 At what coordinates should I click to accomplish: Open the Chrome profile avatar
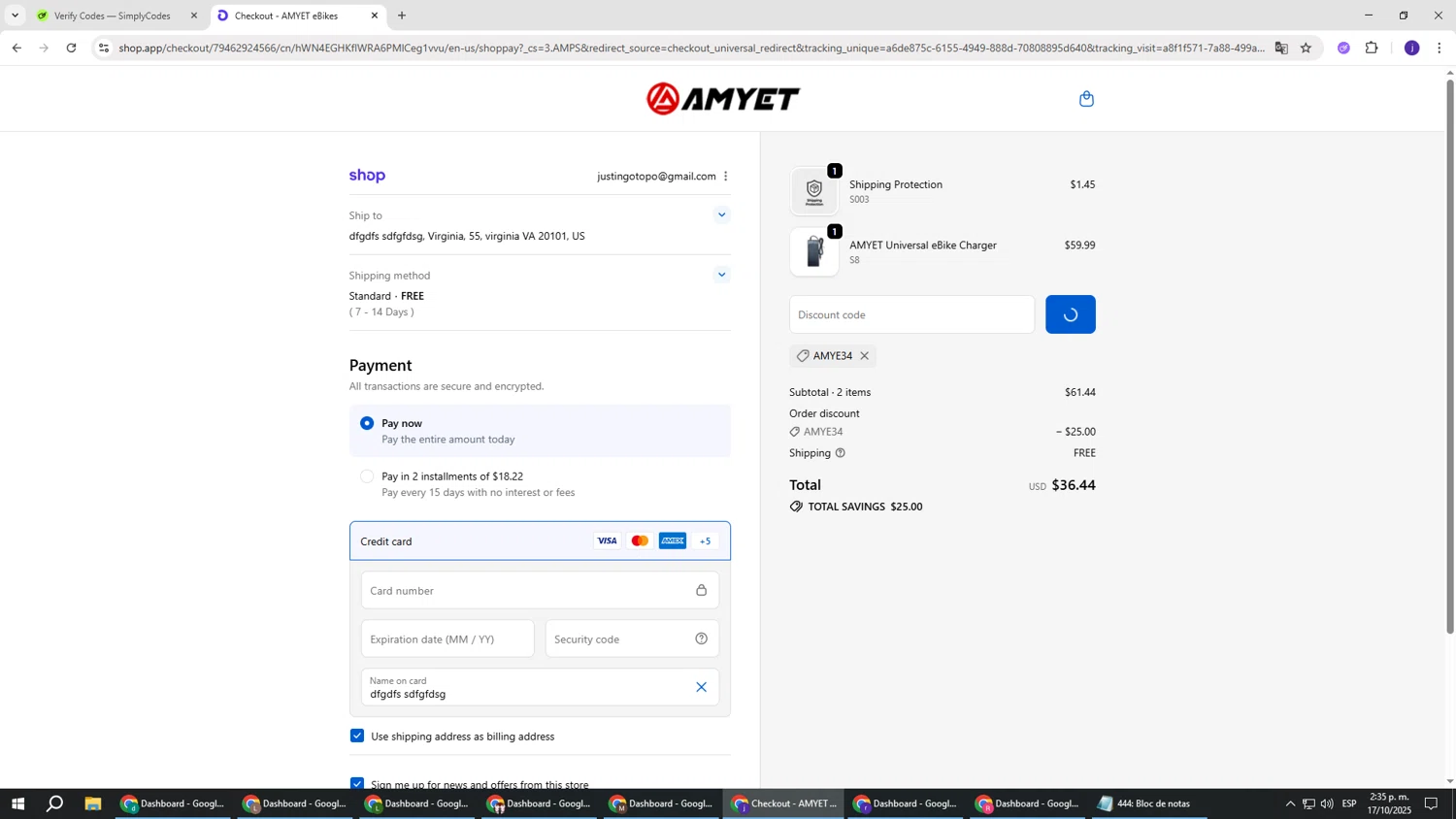(1411, 48)
